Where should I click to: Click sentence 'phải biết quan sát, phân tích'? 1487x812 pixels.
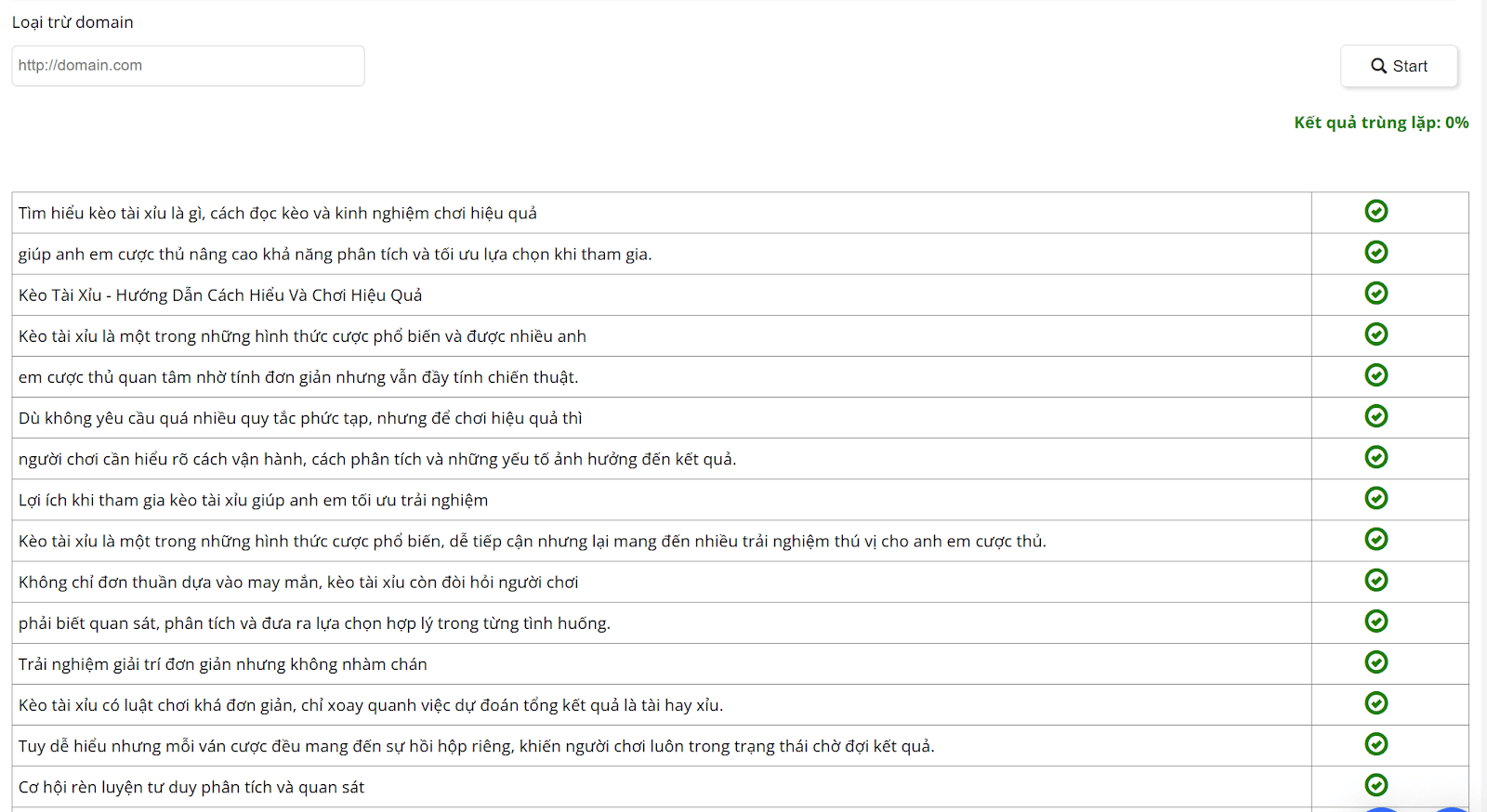(314, 623)
